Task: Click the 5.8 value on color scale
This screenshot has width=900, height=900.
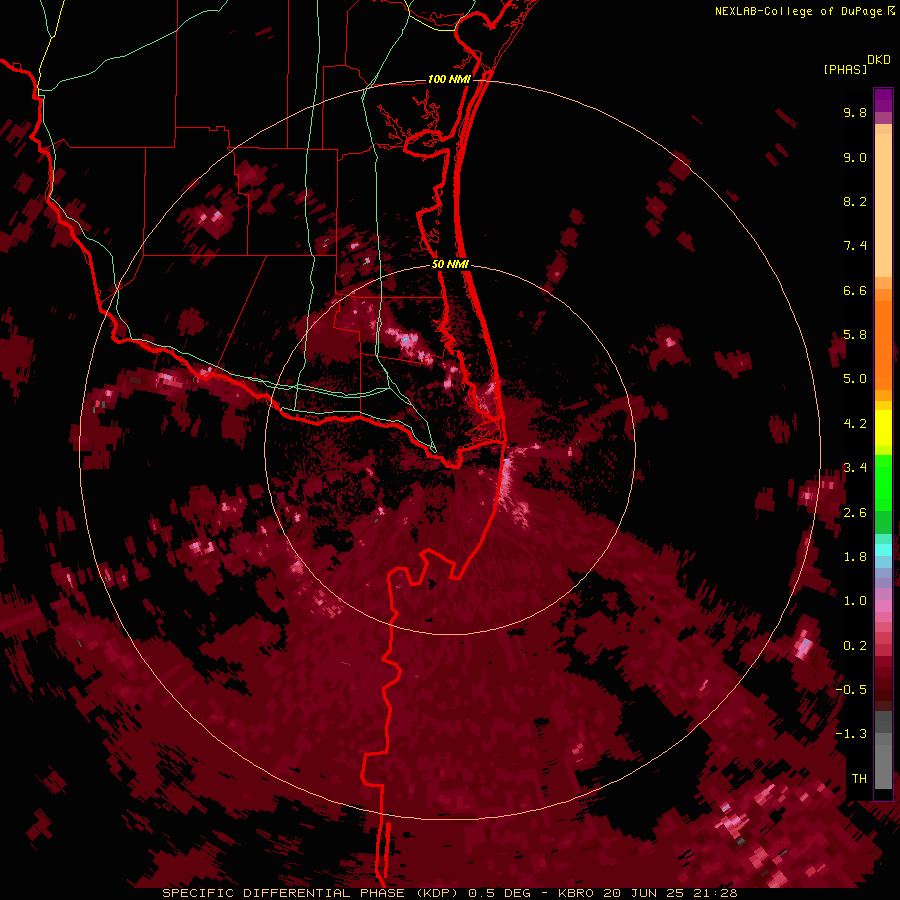Action: (x=855, y=335)
